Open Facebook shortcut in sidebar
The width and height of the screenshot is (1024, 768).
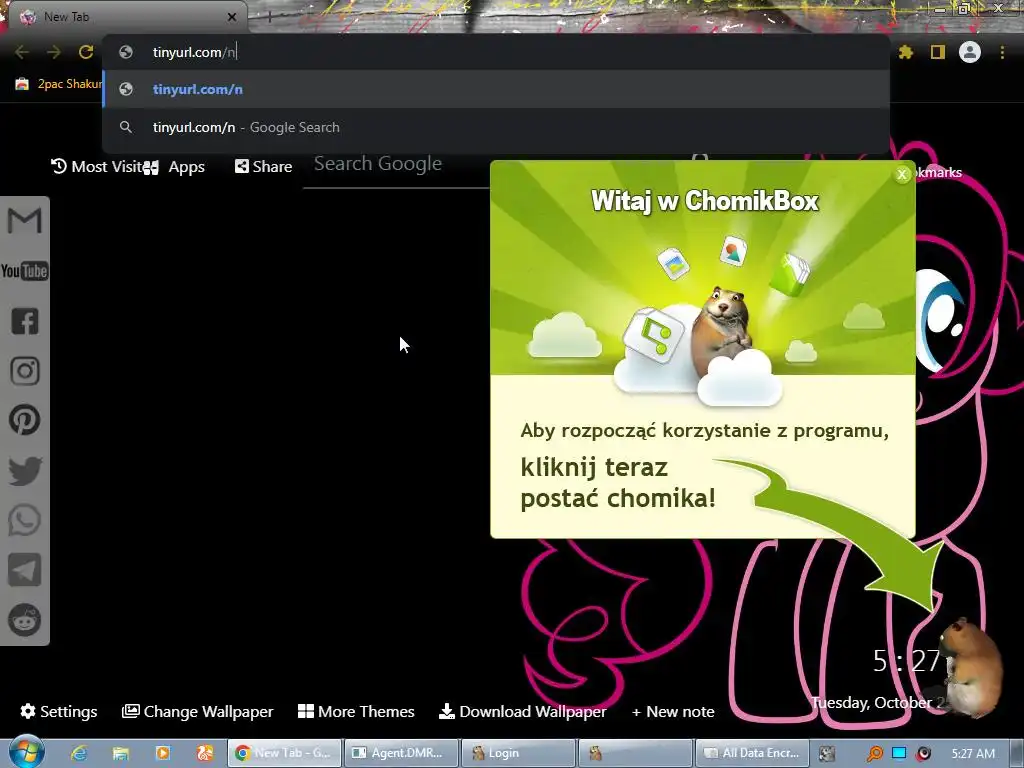(x=25, y=321)
